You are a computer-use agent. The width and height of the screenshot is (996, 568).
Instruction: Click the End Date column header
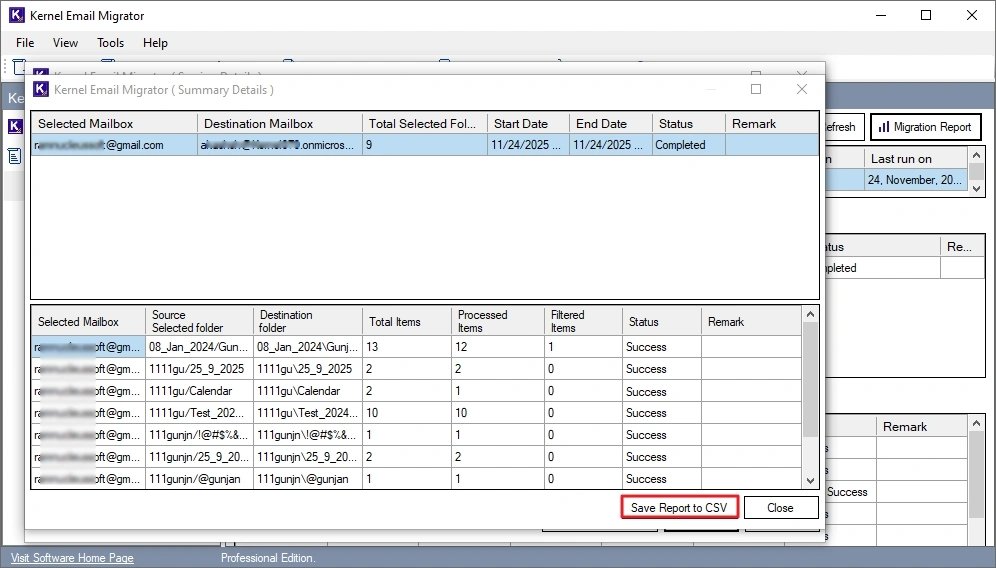coord(610,123)
